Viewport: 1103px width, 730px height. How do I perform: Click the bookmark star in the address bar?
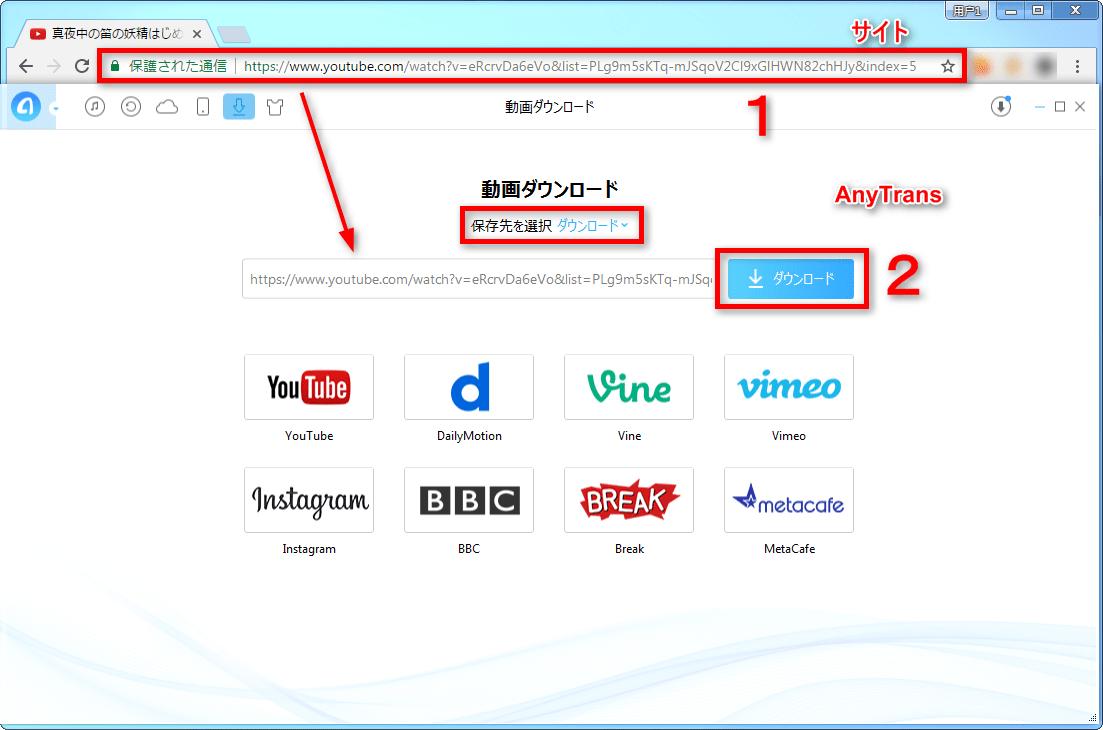pyautogui.click(x=946, y=65)
